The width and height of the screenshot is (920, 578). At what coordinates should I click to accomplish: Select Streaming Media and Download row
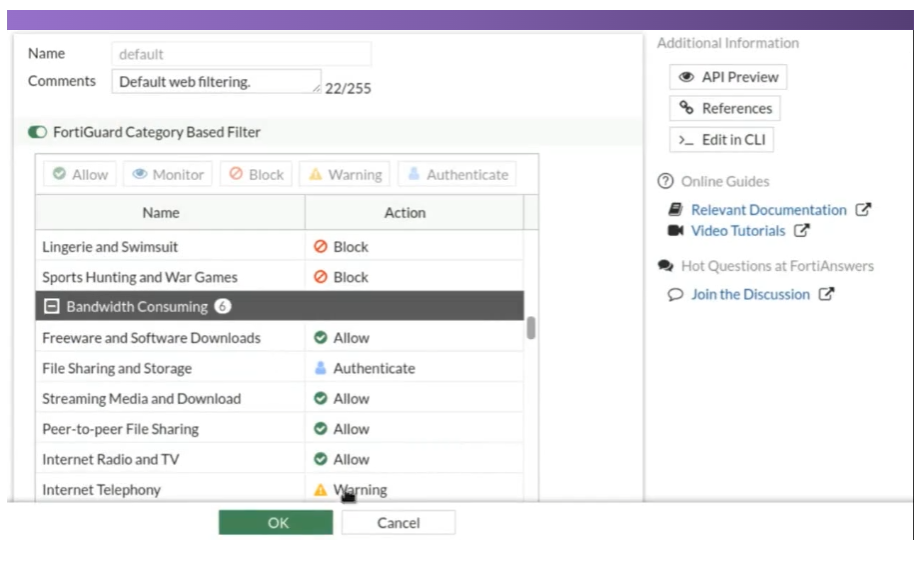tap(279, 398)
